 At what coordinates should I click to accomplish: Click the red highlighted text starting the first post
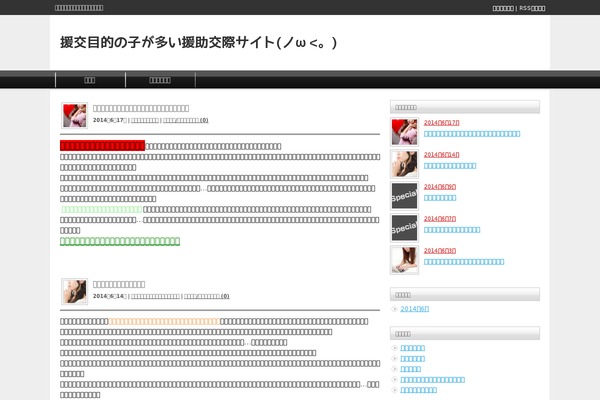pyautogui.click(x=103, y=145)
